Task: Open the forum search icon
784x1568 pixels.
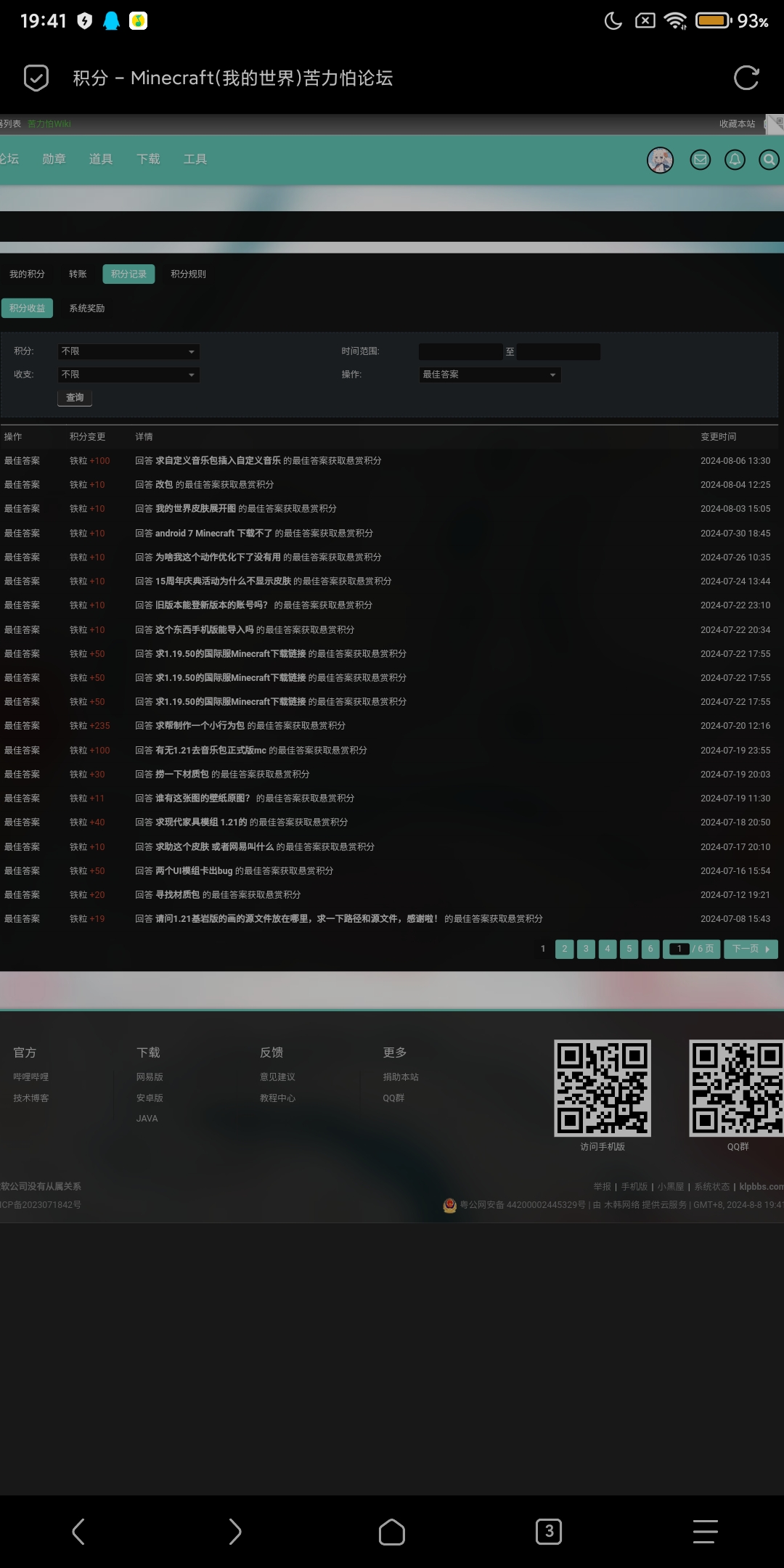Action: pos(769,160)
